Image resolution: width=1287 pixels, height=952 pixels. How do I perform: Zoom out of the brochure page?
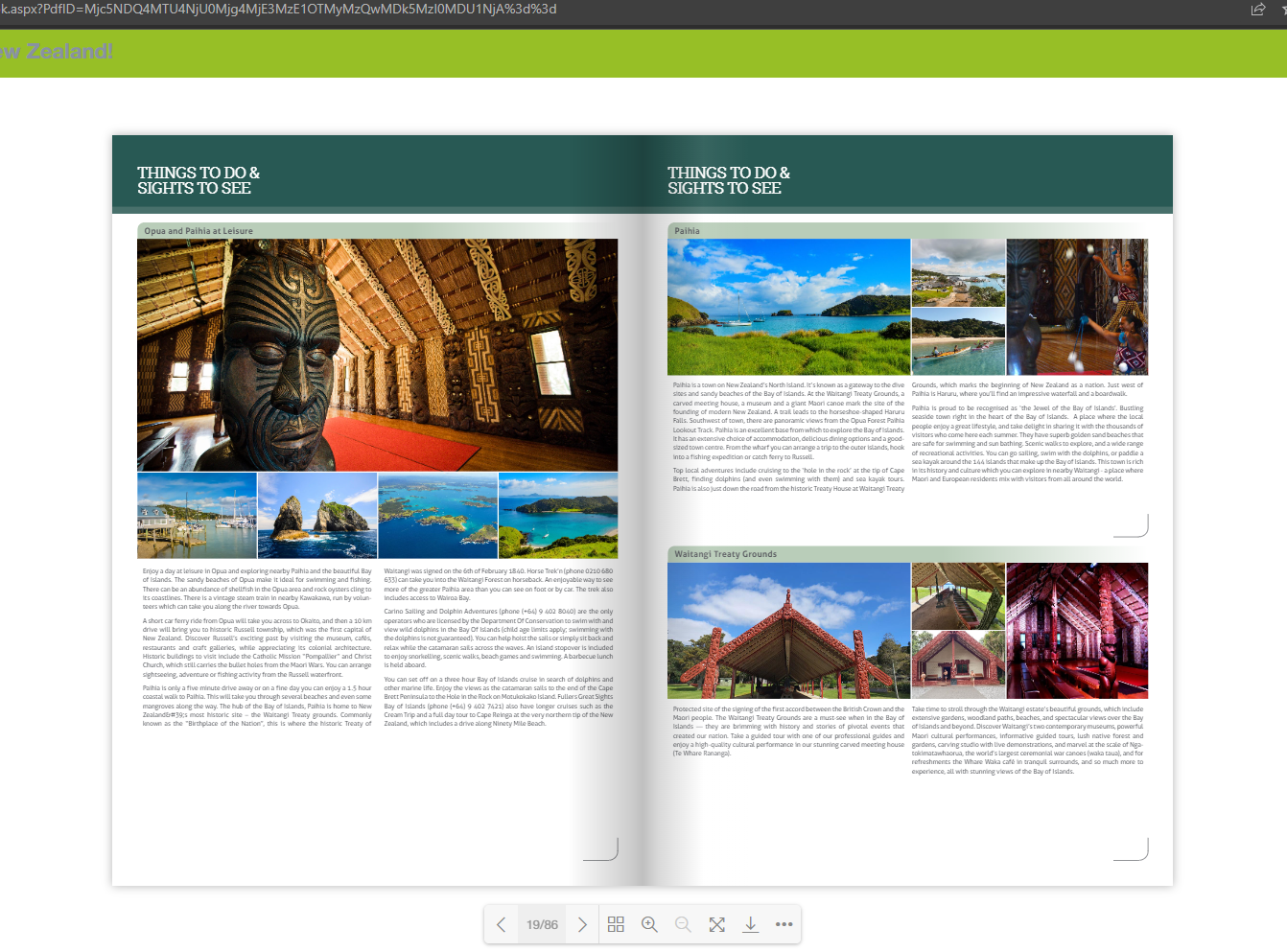(683, 924)
